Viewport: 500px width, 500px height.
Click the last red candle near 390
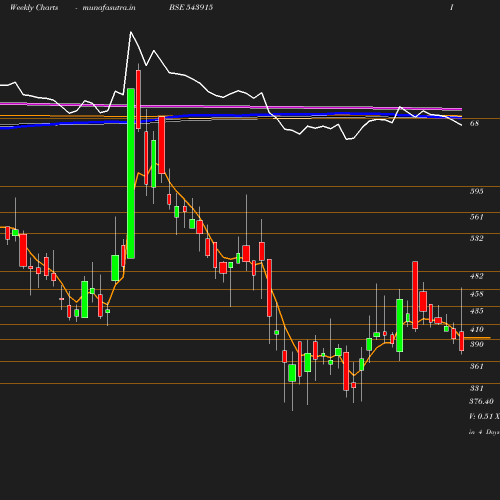(x=462, y=341)
